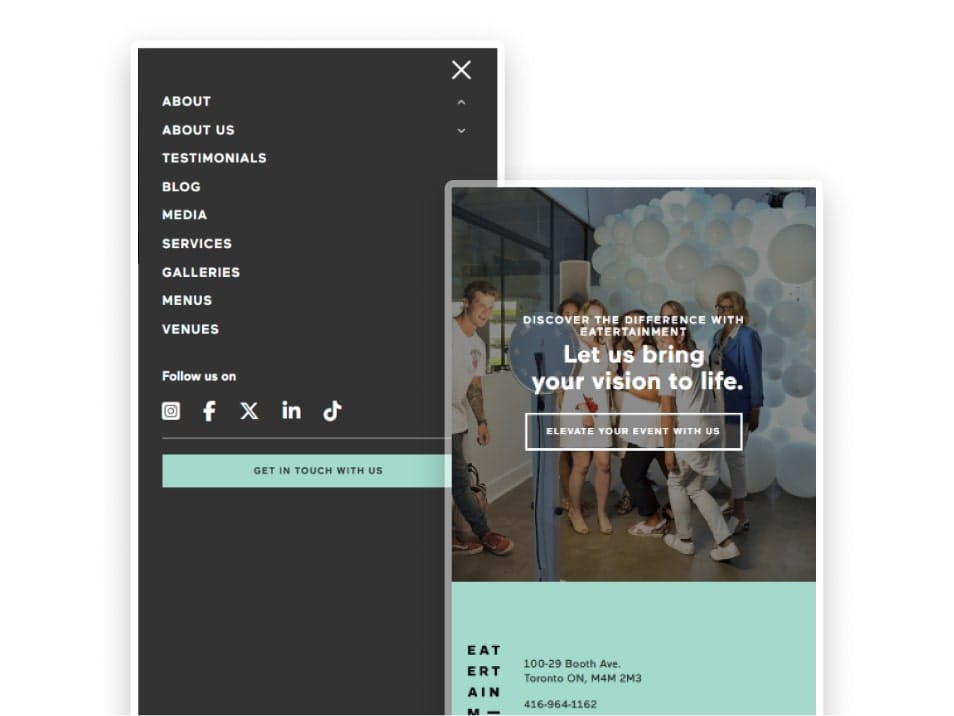Screen dimensions: 954x716
Task: Click Get In Touch With Us button
Action: point(307,471)
